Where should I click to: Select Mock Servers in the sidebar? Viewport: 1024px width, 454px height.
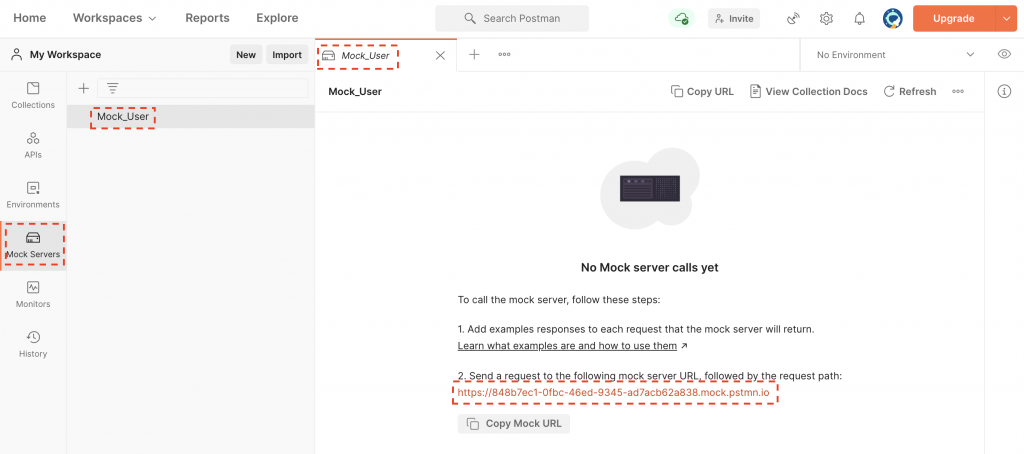click(x=33, y=245)
